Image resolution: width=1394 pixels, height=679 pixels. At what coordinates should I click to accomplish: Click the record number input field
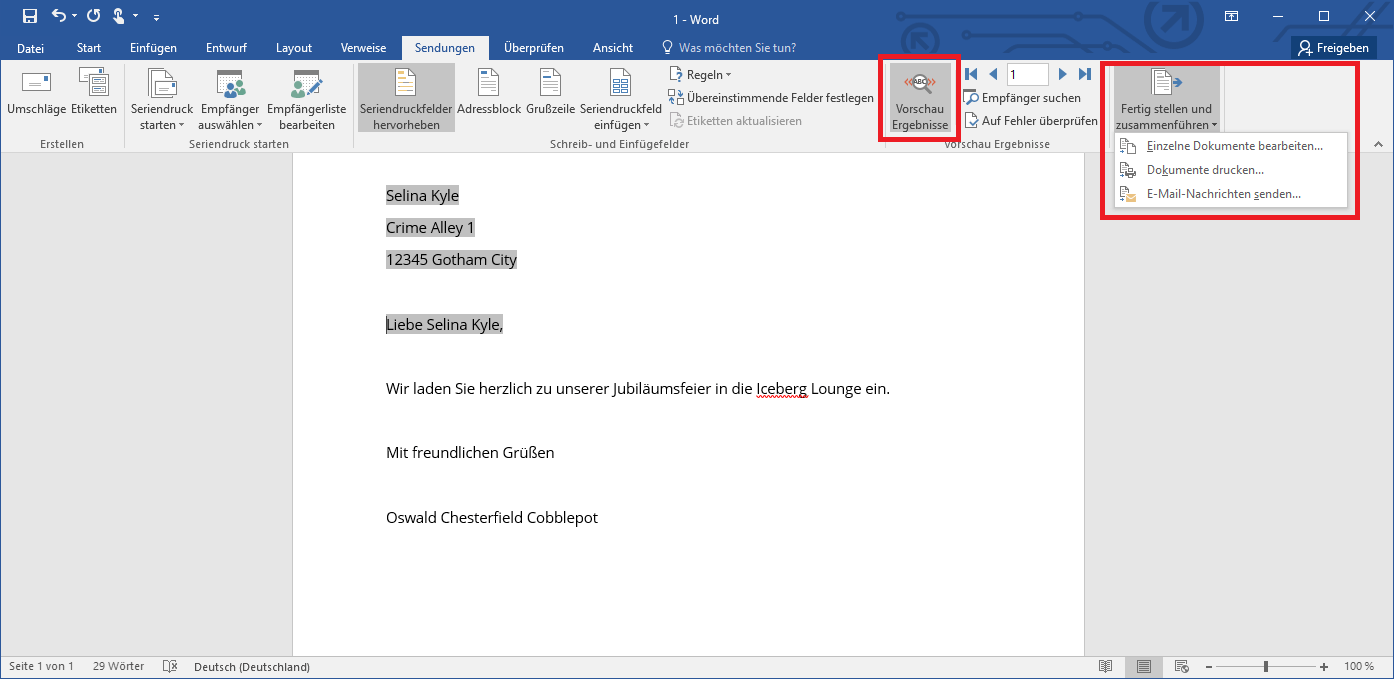(x=1027, y=74)
